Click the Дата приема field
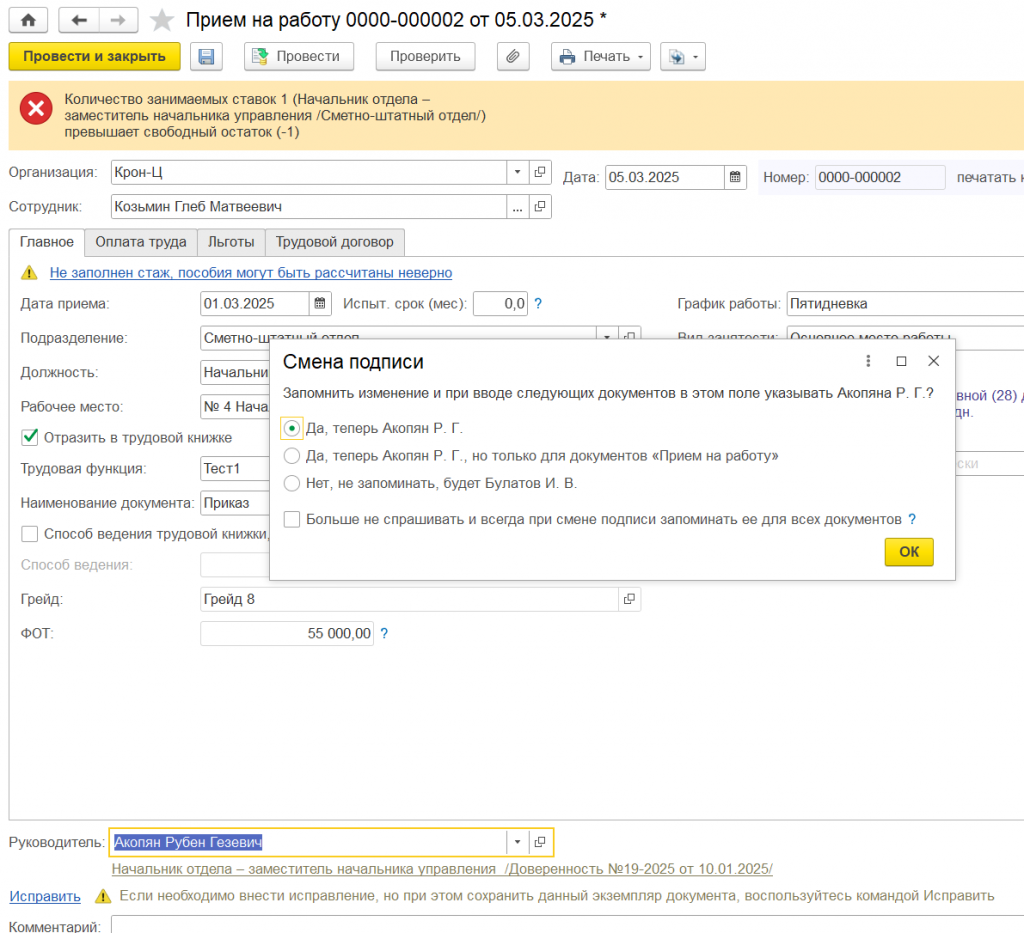 [255, 304]
